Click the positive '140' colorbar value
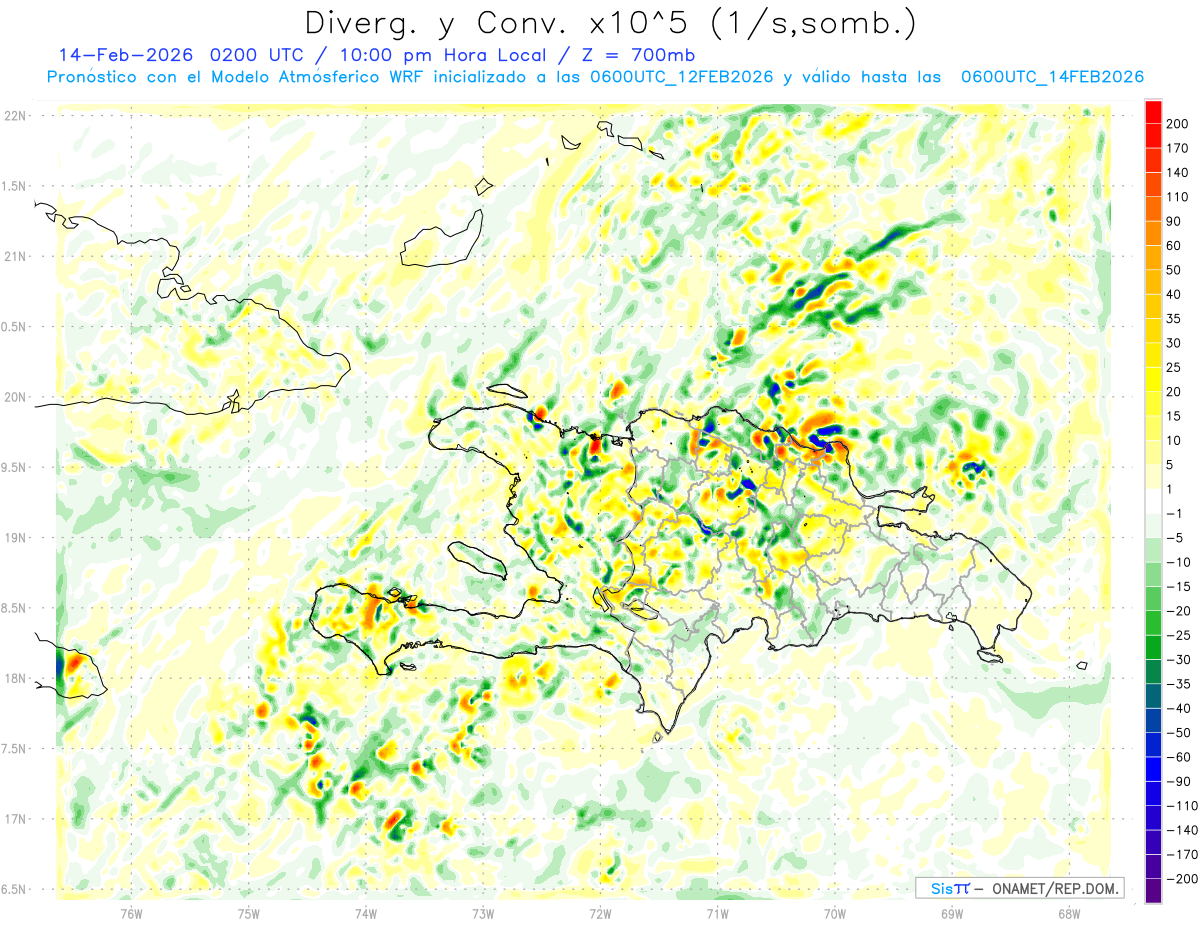Viewport: 1200px width, 927px height. tap(1179, 172)
